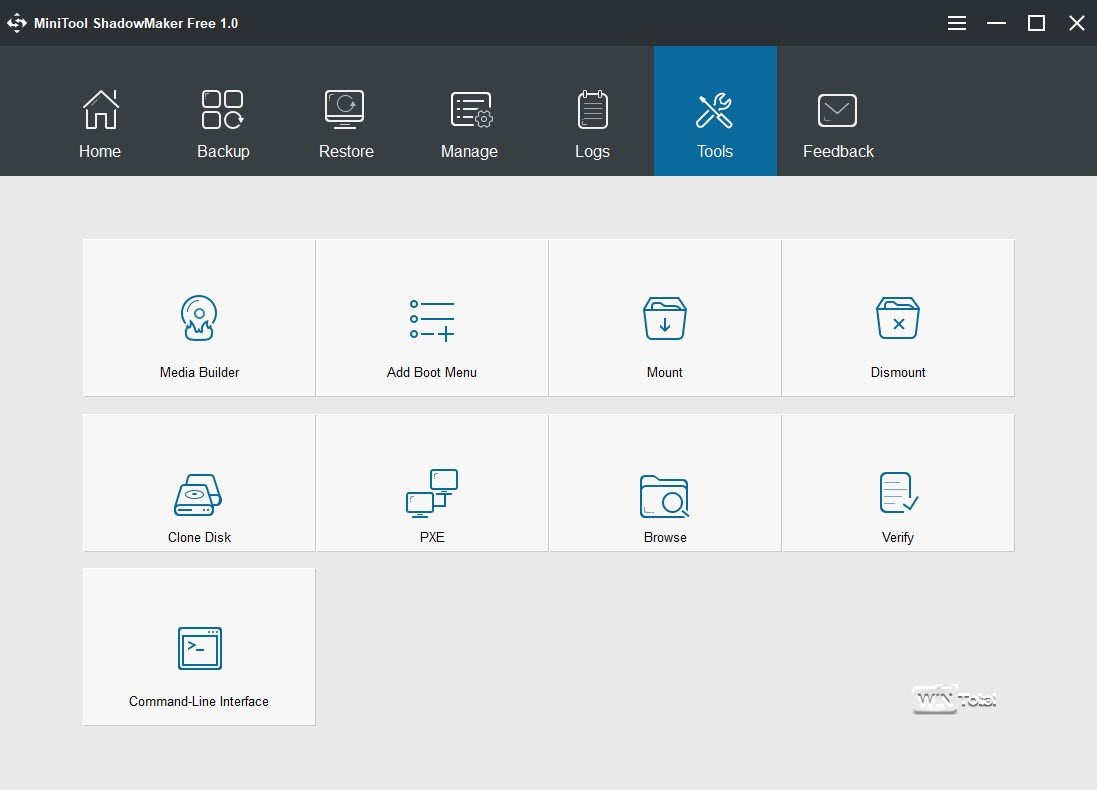The width and height of the screenshot is (1097, 790).
Task: Go to the Home tab
Action: pos(100,111)
